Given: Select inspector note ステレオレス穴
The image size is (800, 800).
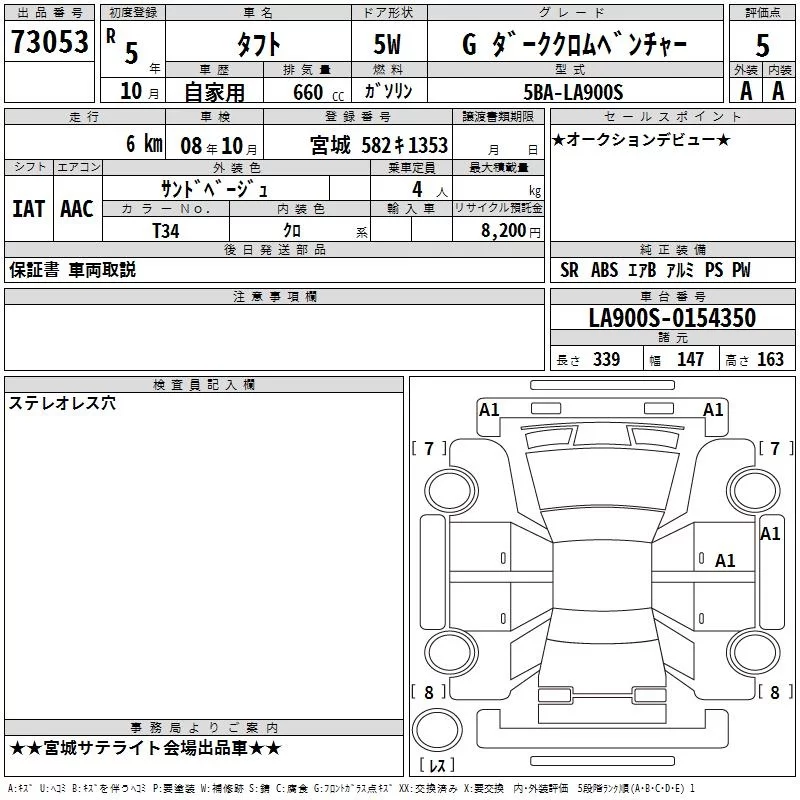Looking at the screenshot, I should pyautogui.click(x=62, y=403).
